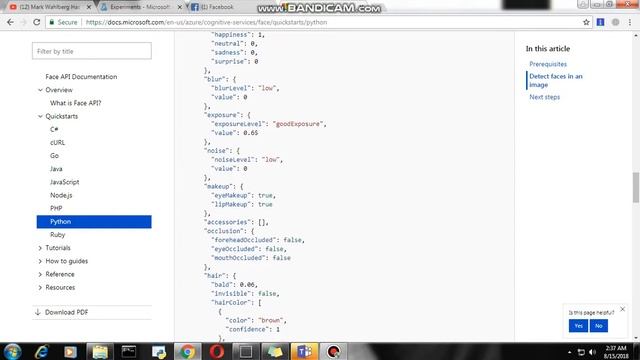Answer No to page helpful prompt

[599, 326]
